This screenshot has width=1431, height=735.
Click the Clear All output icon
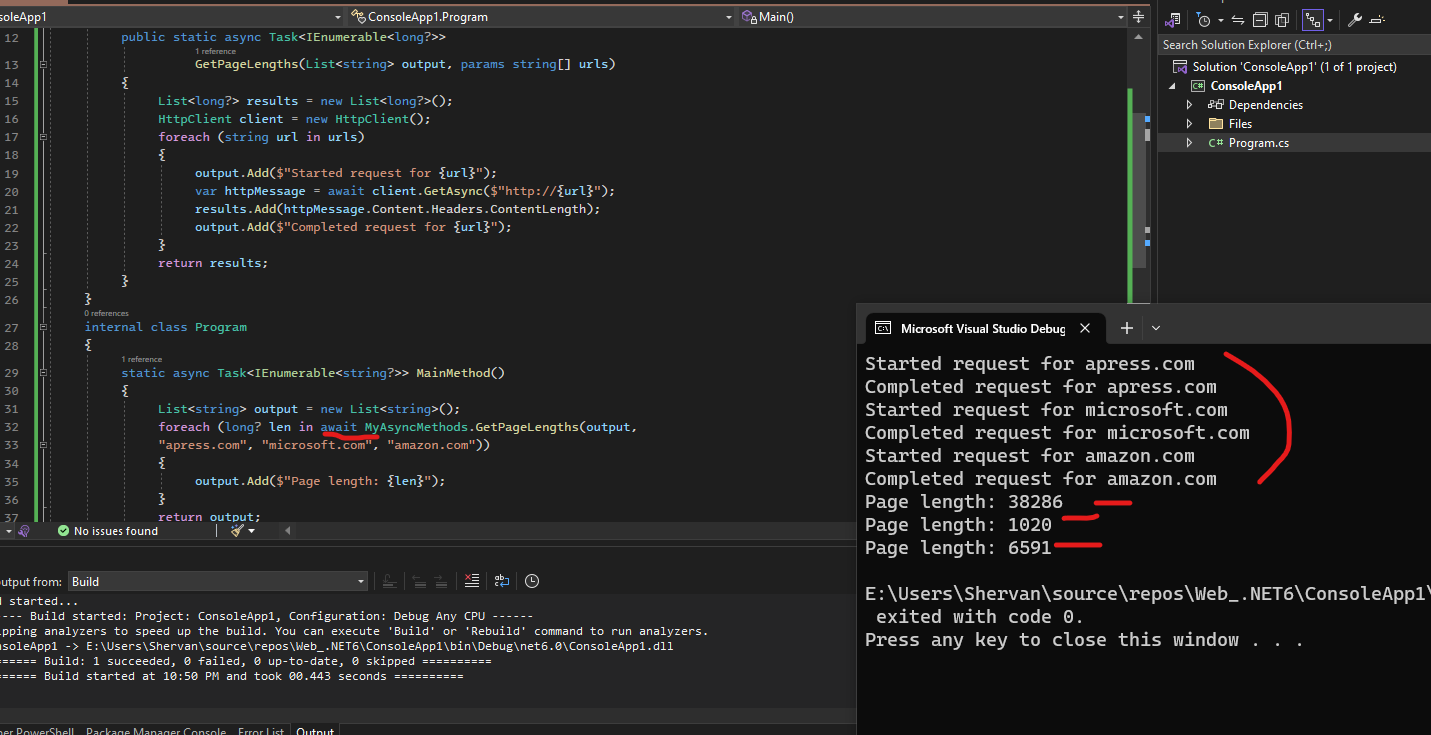coord(473,581)
